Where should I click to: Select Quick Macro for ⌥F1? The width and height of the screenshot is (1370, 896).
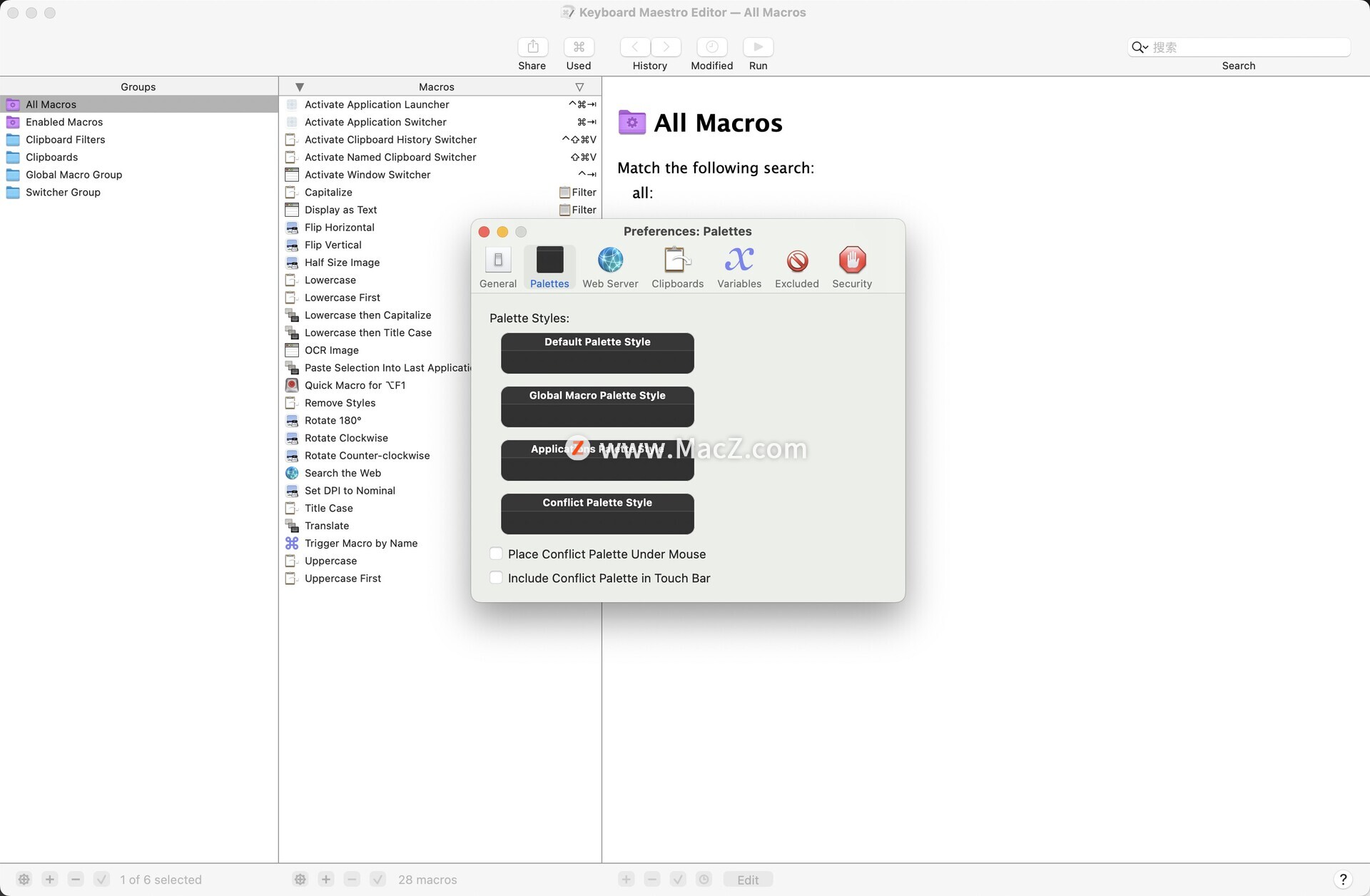point(375,385)
